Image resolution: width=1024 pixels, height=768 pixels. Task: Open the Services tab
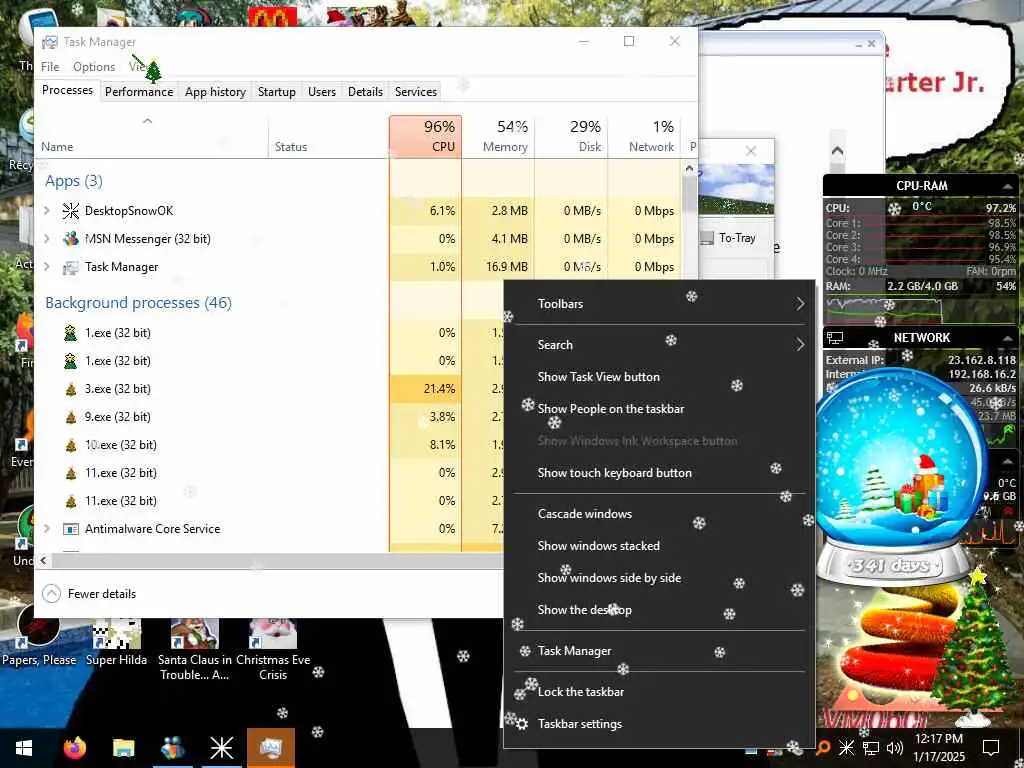click(x=416, y=92)
